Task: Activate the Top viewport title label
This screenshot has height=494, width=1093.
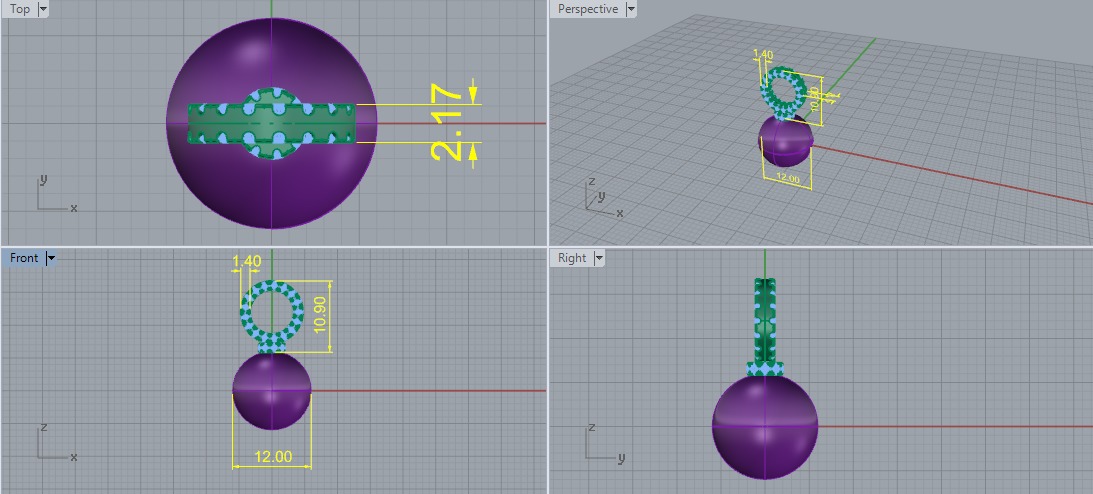Action: tap(20, 9)
